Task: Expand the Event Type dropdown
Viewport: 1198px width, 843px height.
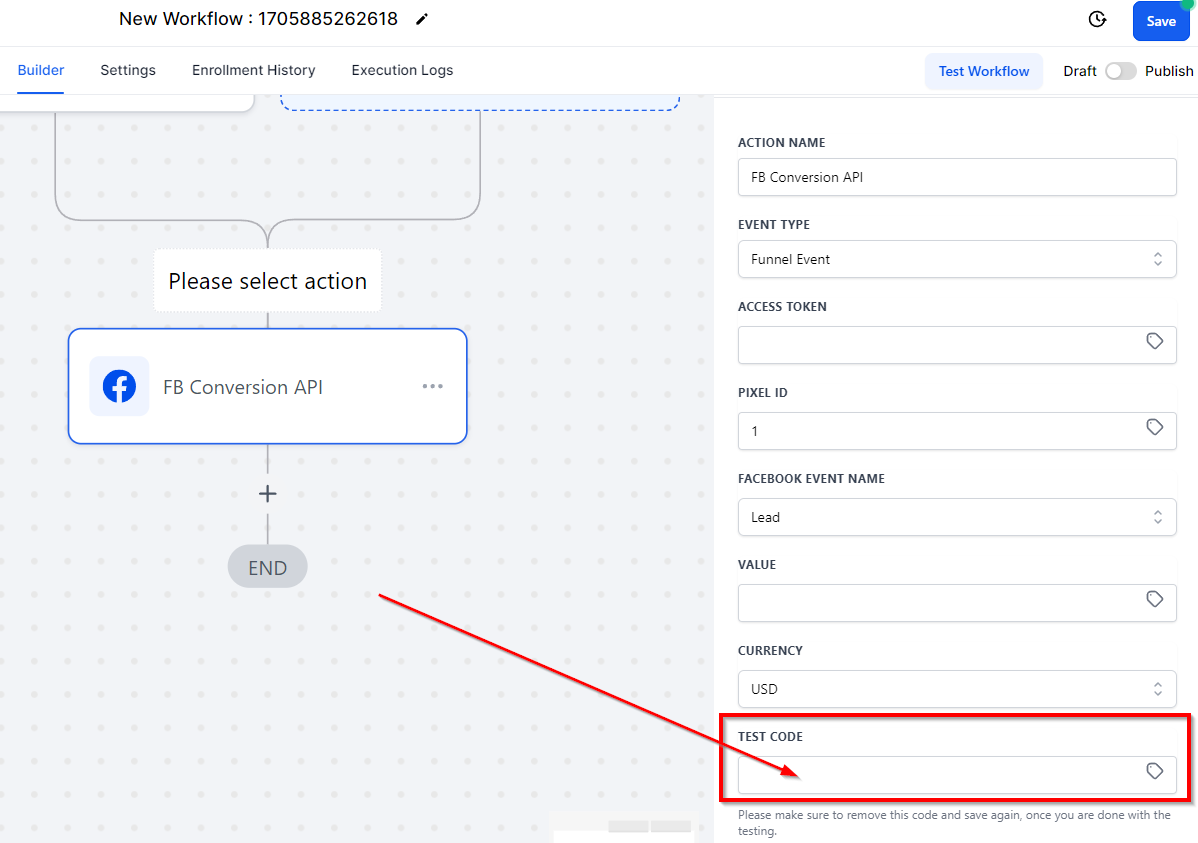Action: coord(957,259)
